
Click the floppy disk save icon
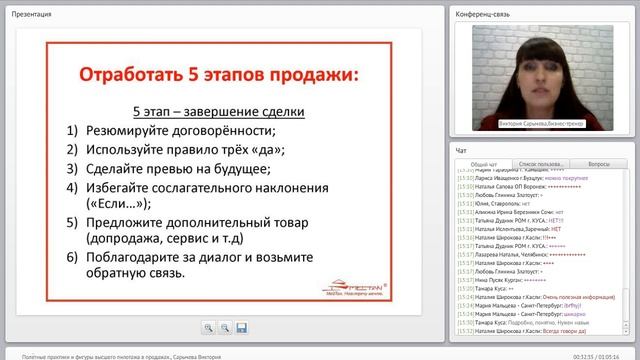[x=242, y=328]
